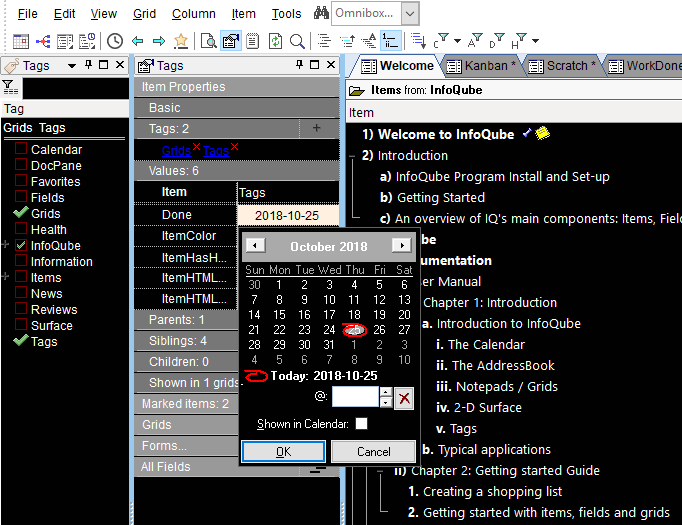Image resolution: width=682 pixels, height=525 pixels.
Task: Select October 18 in the calendar
Action: pyautogui.click(x=354, y=314)
